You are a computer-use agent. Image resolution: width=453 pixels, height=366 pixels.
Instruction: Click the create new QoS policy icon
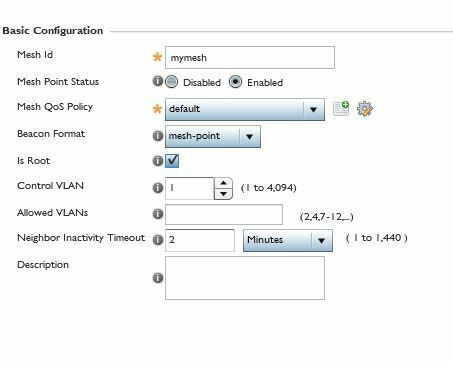click(341, 108)
